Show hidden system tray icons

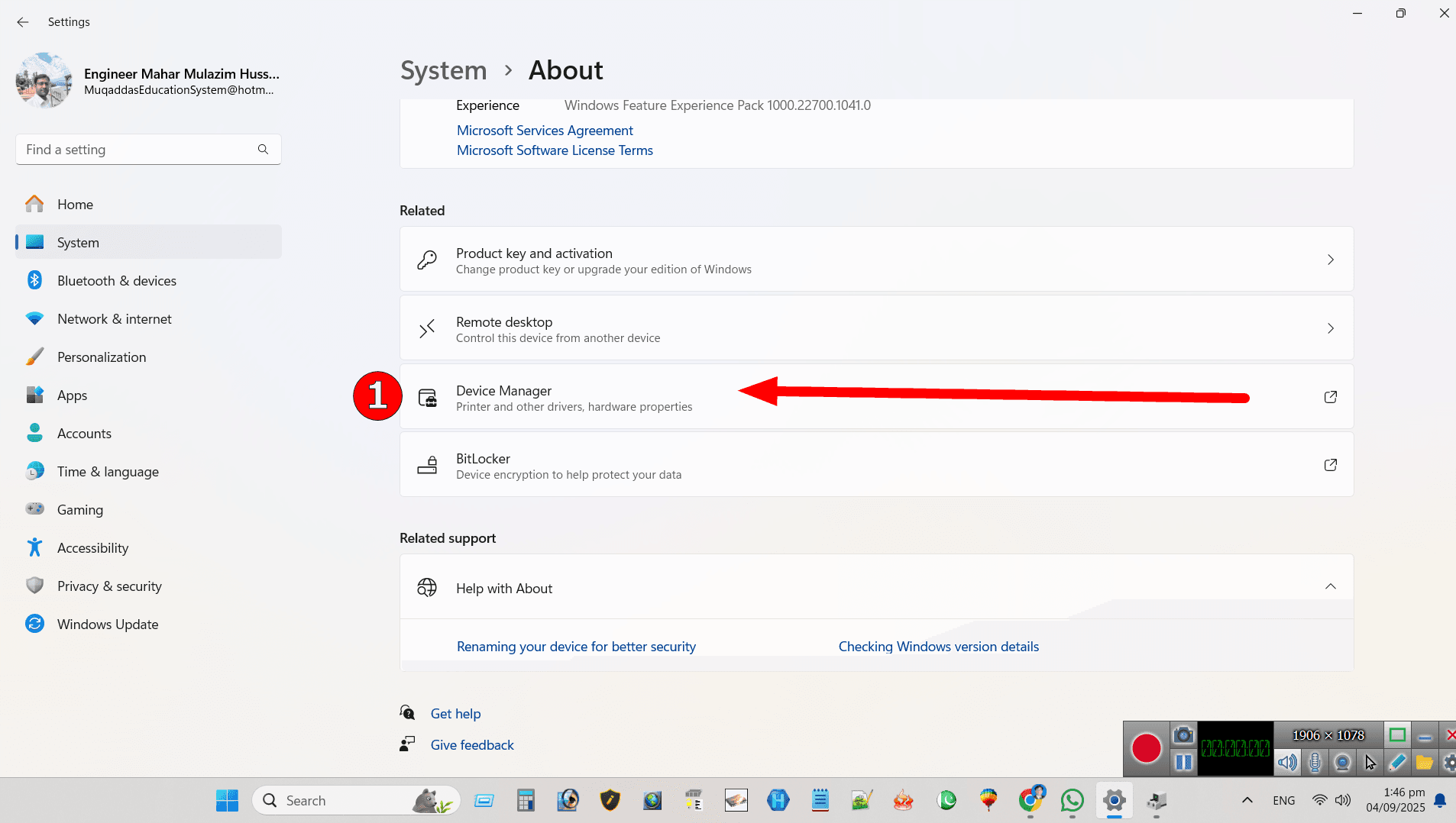1247,800
